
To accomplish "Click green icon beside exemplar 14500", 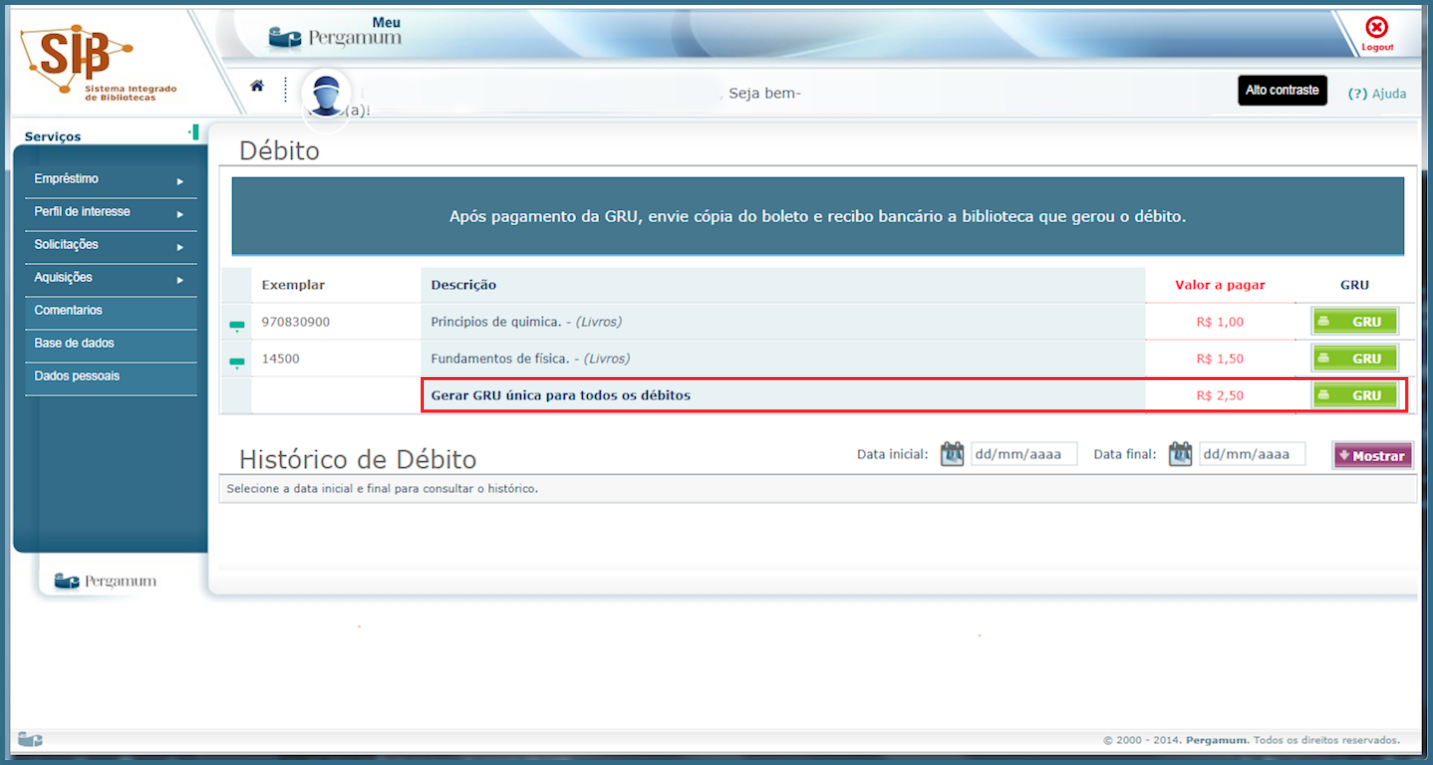I will [237, 361].
